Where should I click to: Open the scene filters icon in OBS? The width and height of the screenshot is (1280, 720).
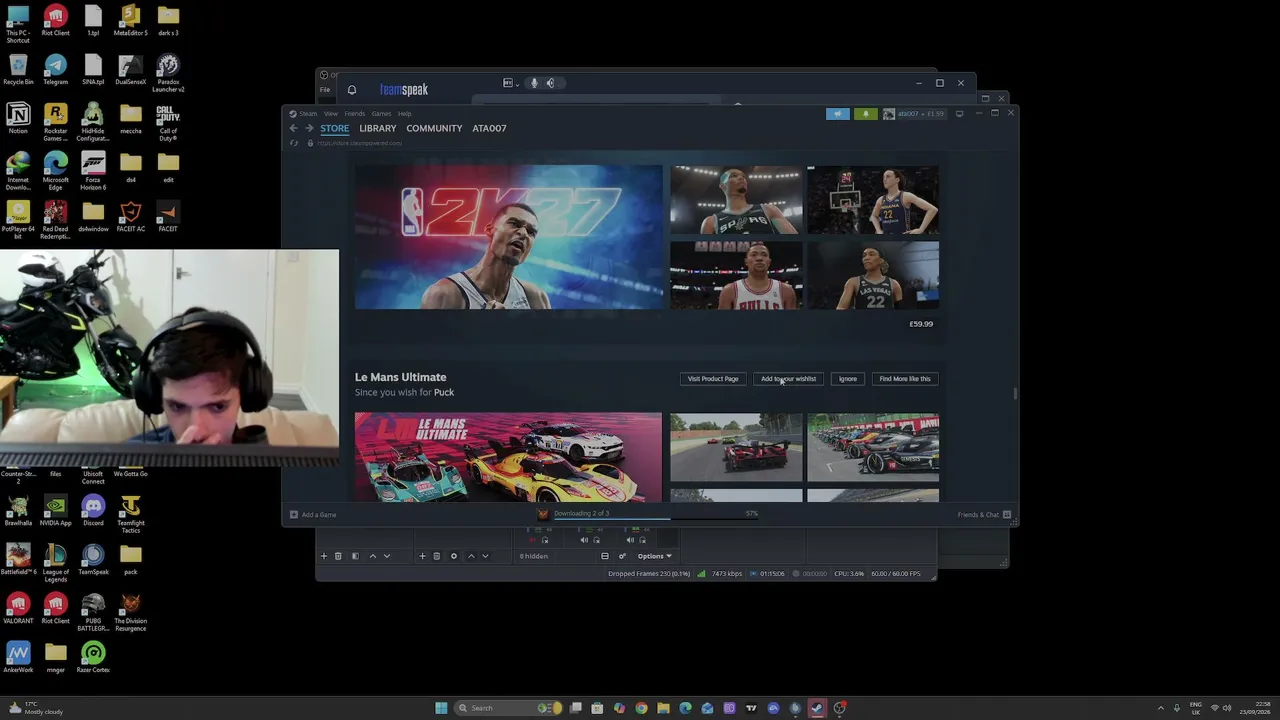point(355,556)
